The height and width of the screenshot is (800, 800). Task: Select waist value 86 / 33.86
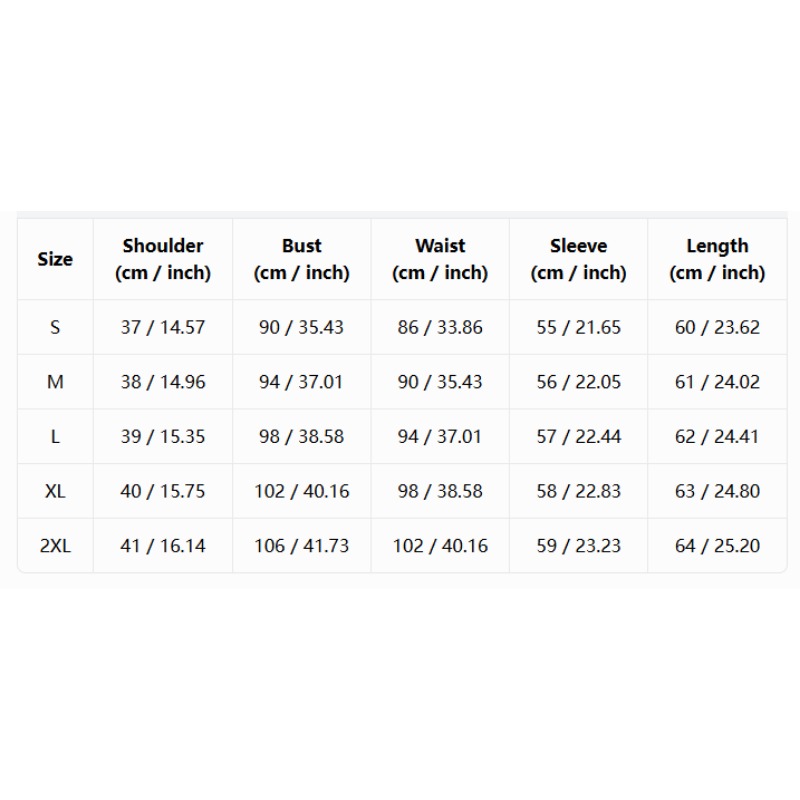coord(440,327)
